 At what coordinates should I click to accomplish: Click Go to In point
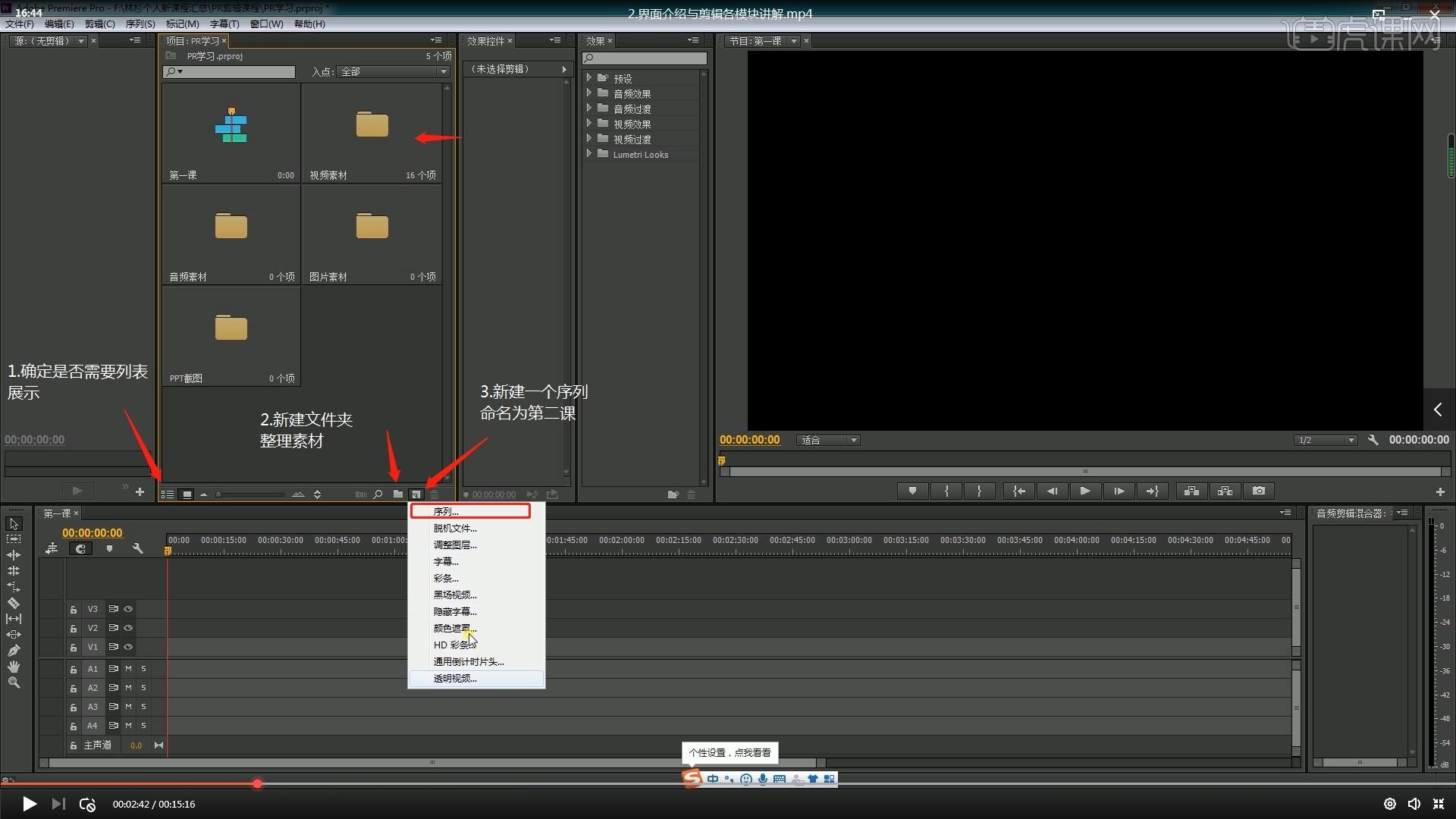(1019, 491)
